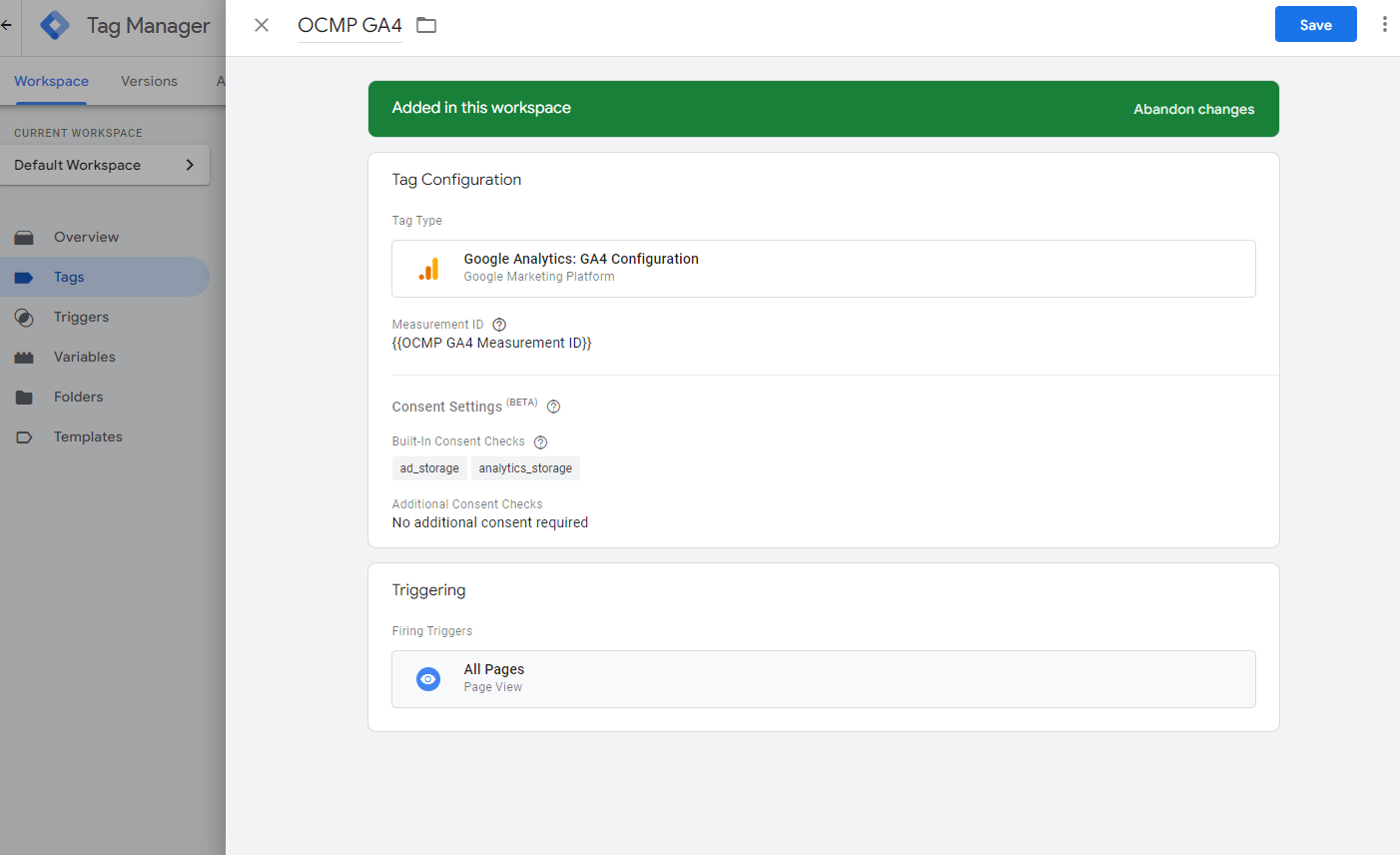Click the ad_storage consent chip
The width and height of the screenshot is (1400, 855).
point(429,468)
